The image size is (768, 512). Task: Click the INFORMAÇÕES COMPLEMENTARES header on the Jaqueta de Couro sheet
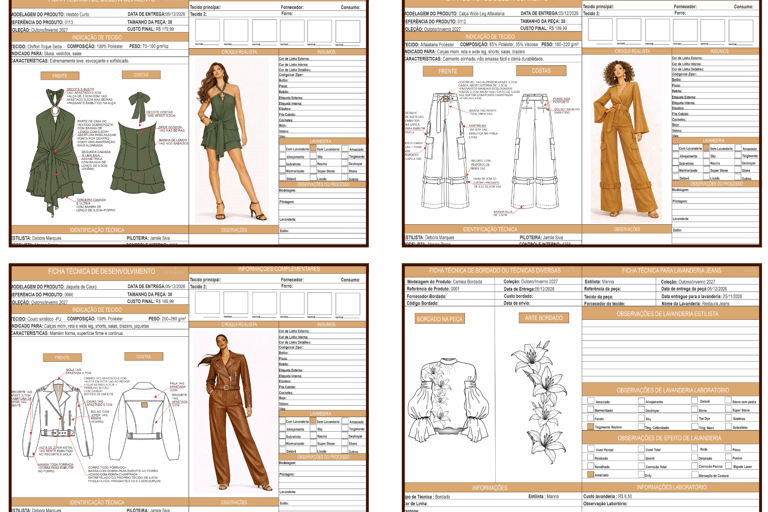coord(279,269)
